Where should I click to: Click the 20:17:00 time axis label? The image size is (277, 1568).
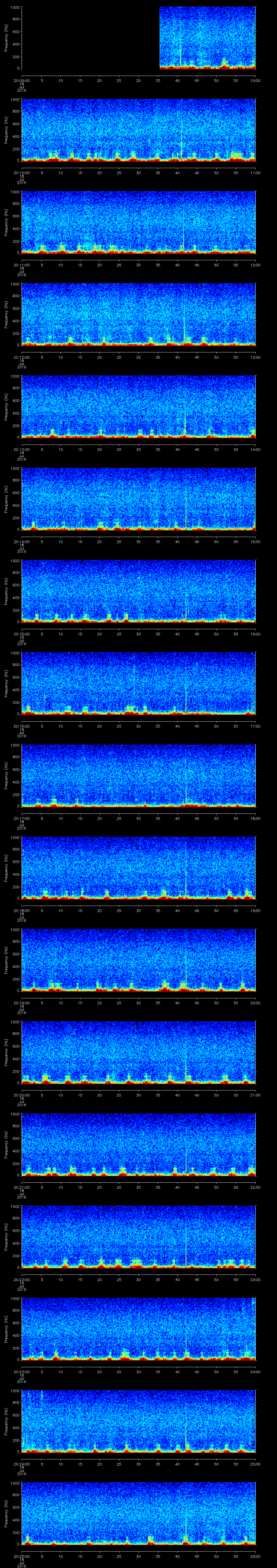tap(21, 818)
